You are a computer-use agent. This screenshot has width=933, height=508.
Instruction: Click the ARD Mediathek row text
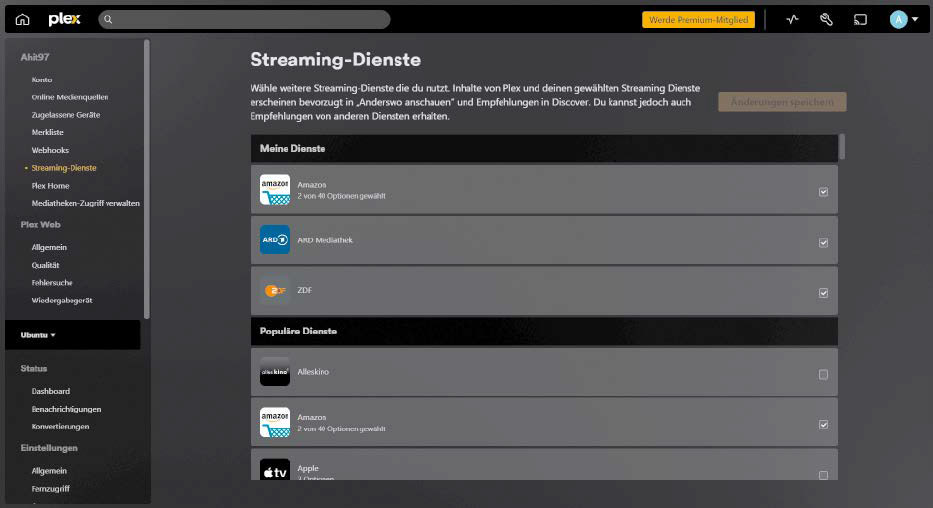(x=325, y=240)
